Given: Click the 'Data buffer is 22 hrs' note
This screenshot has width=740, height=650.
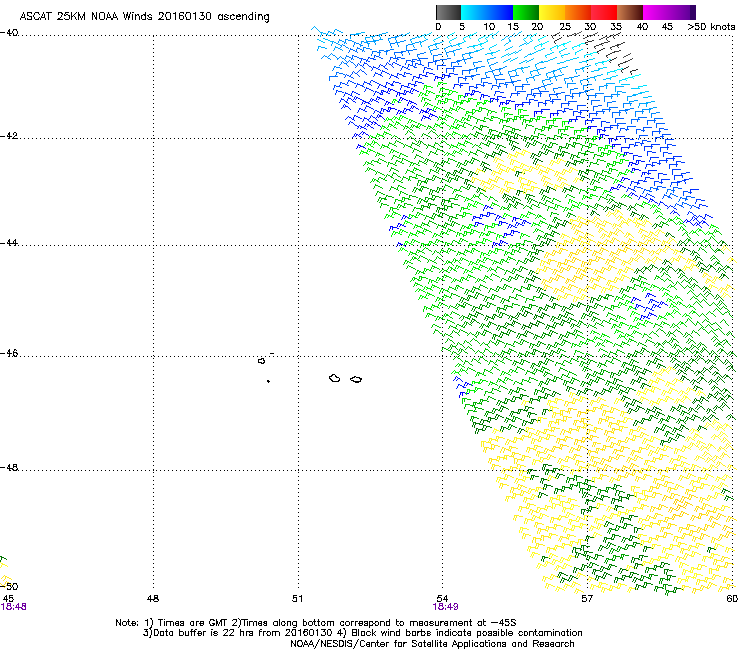Looking at the screenshot, I should pos(362,633).
